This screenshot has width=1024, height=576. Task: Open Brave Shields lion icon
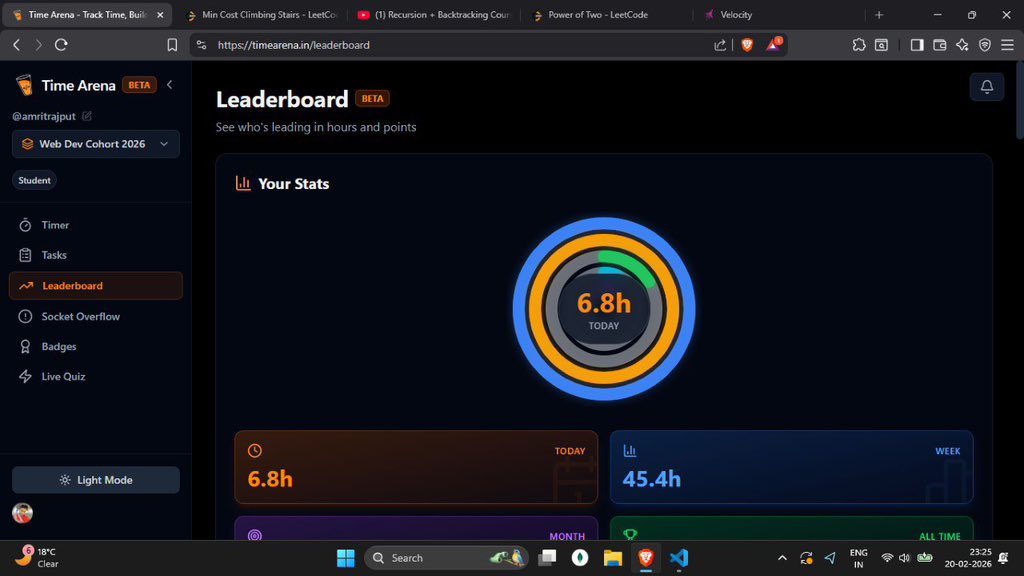[x=747, y=44]
